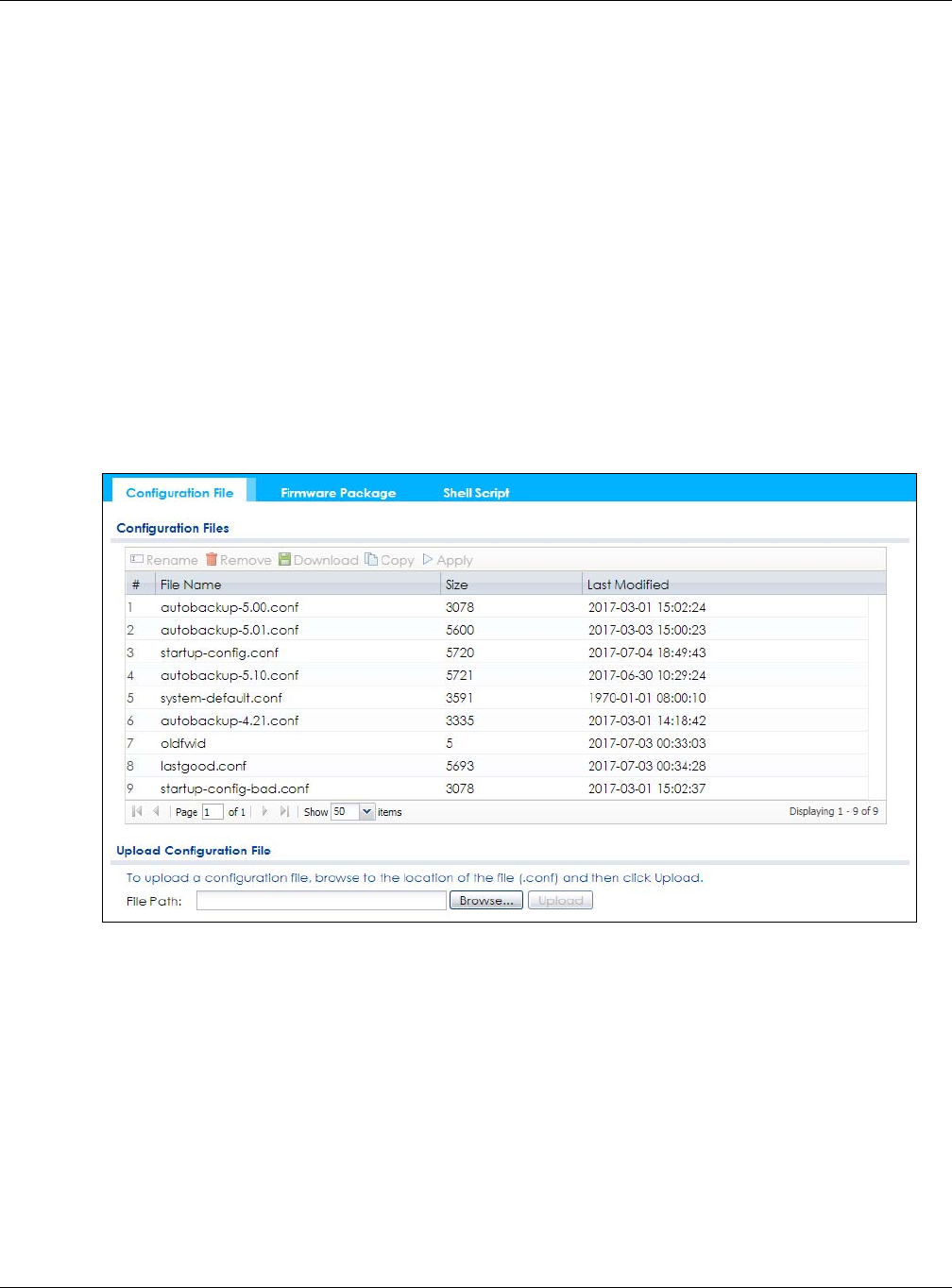952x1288 pixels.
Task: Click size value 5600
Action: pos(460,630)
